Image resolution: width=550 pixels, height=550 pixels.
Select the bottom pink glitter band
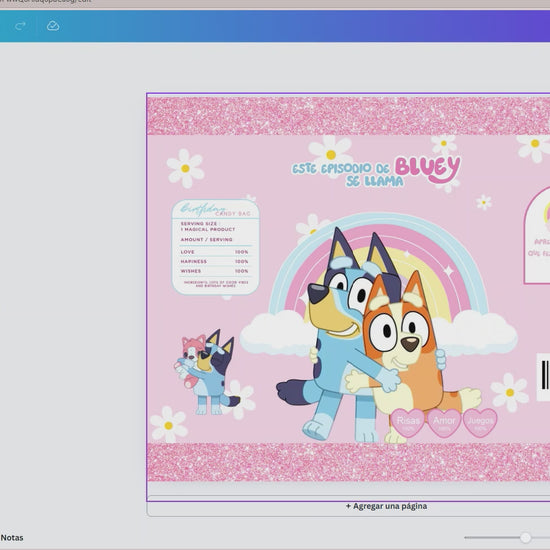coord(348,462)
